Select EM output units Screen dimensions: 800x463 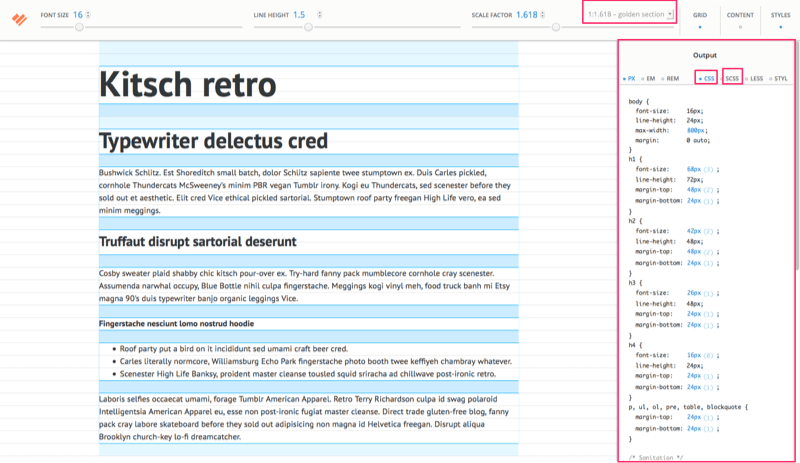tap(648, 79)
